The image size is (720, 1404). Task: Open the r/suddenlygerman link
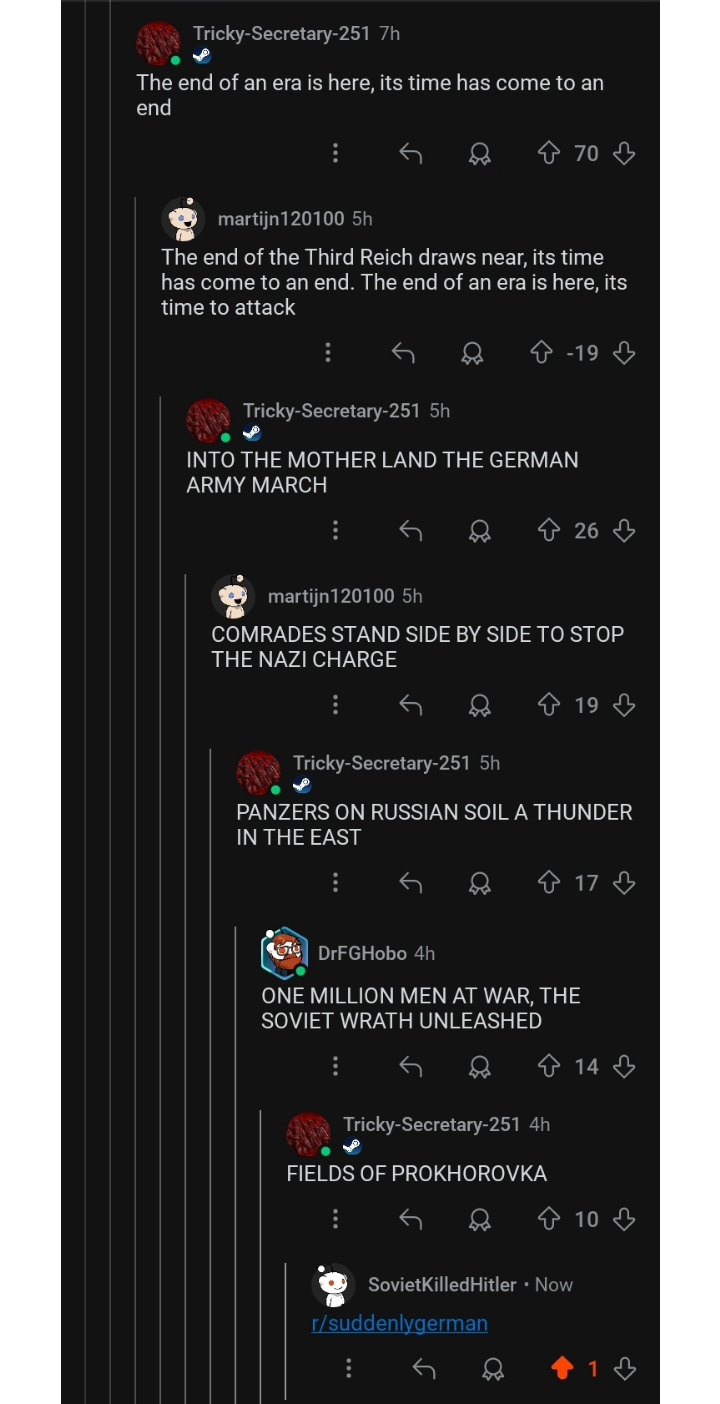(x=399, y=1323)
